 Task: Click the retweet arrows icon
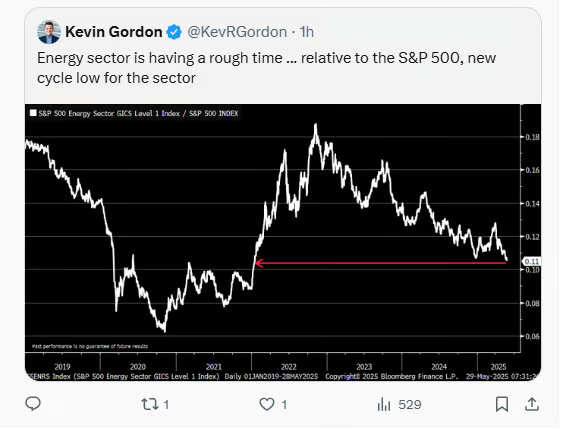(150, 404)
